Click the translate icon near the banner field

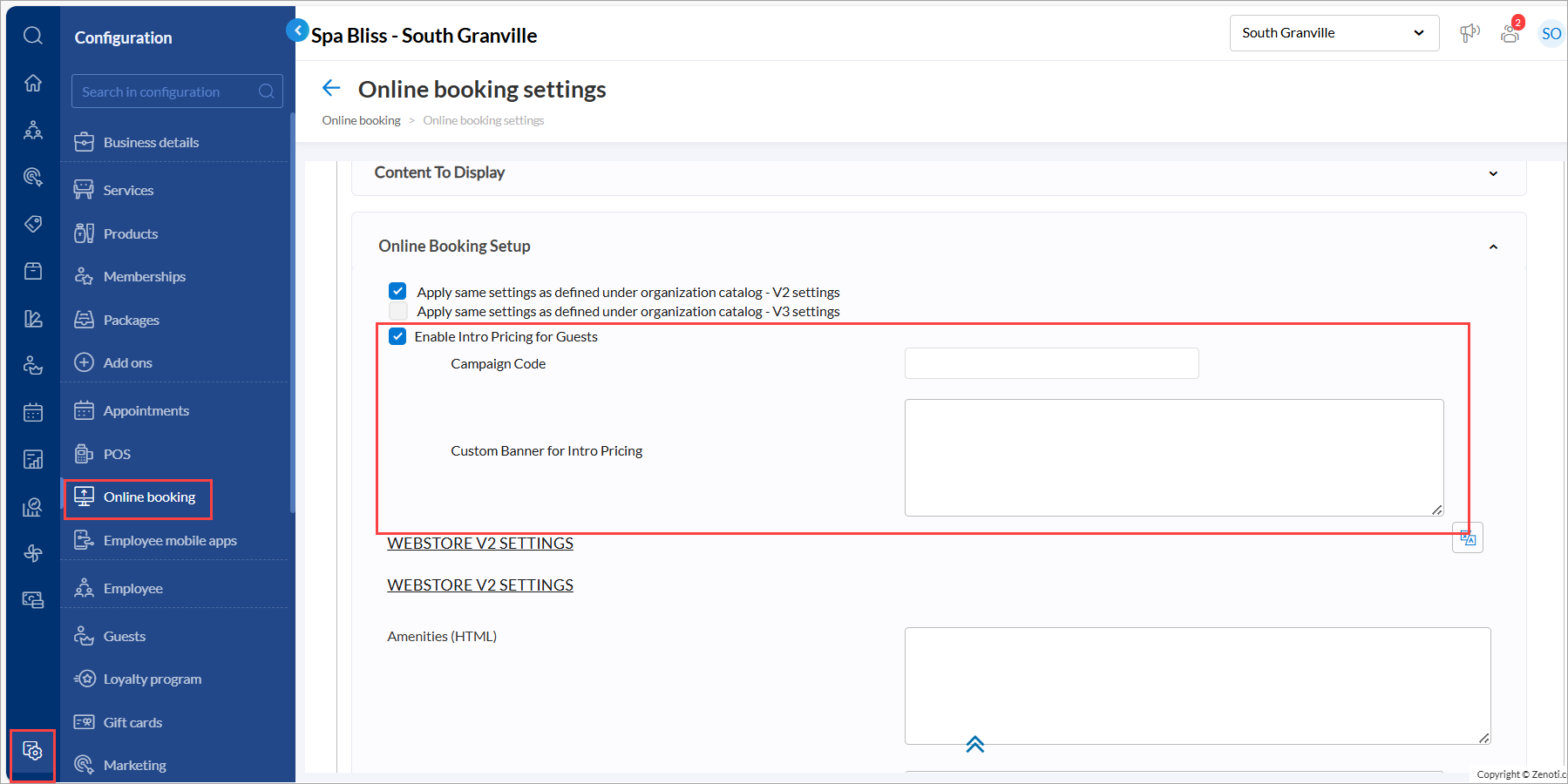click(1468, 537)
